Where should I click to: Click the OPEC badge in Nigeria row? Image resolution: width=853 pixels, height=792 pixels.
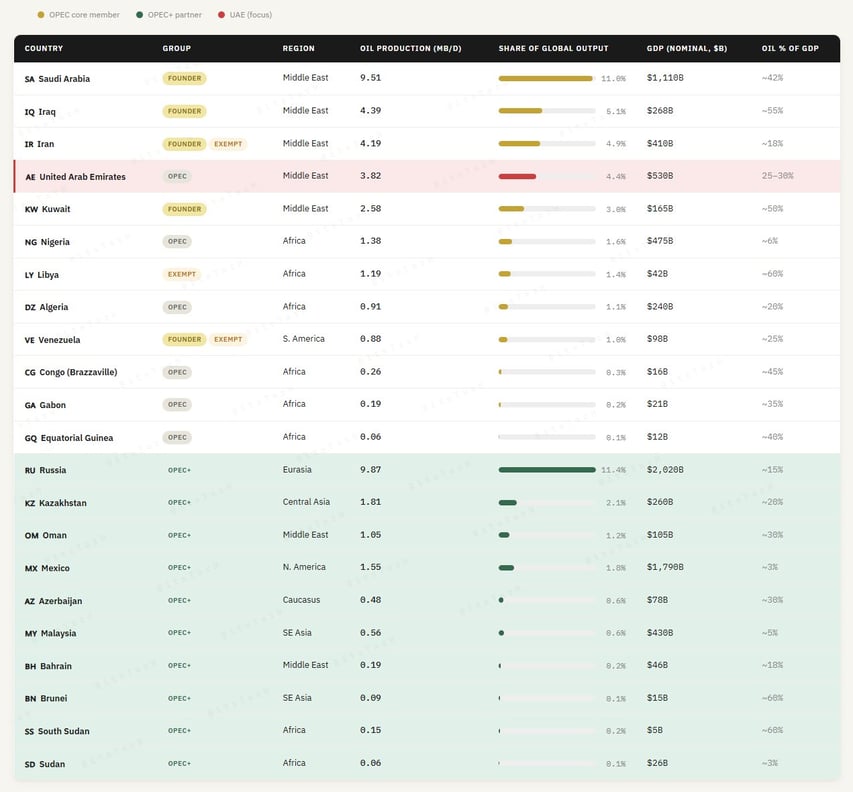point(177,241)
